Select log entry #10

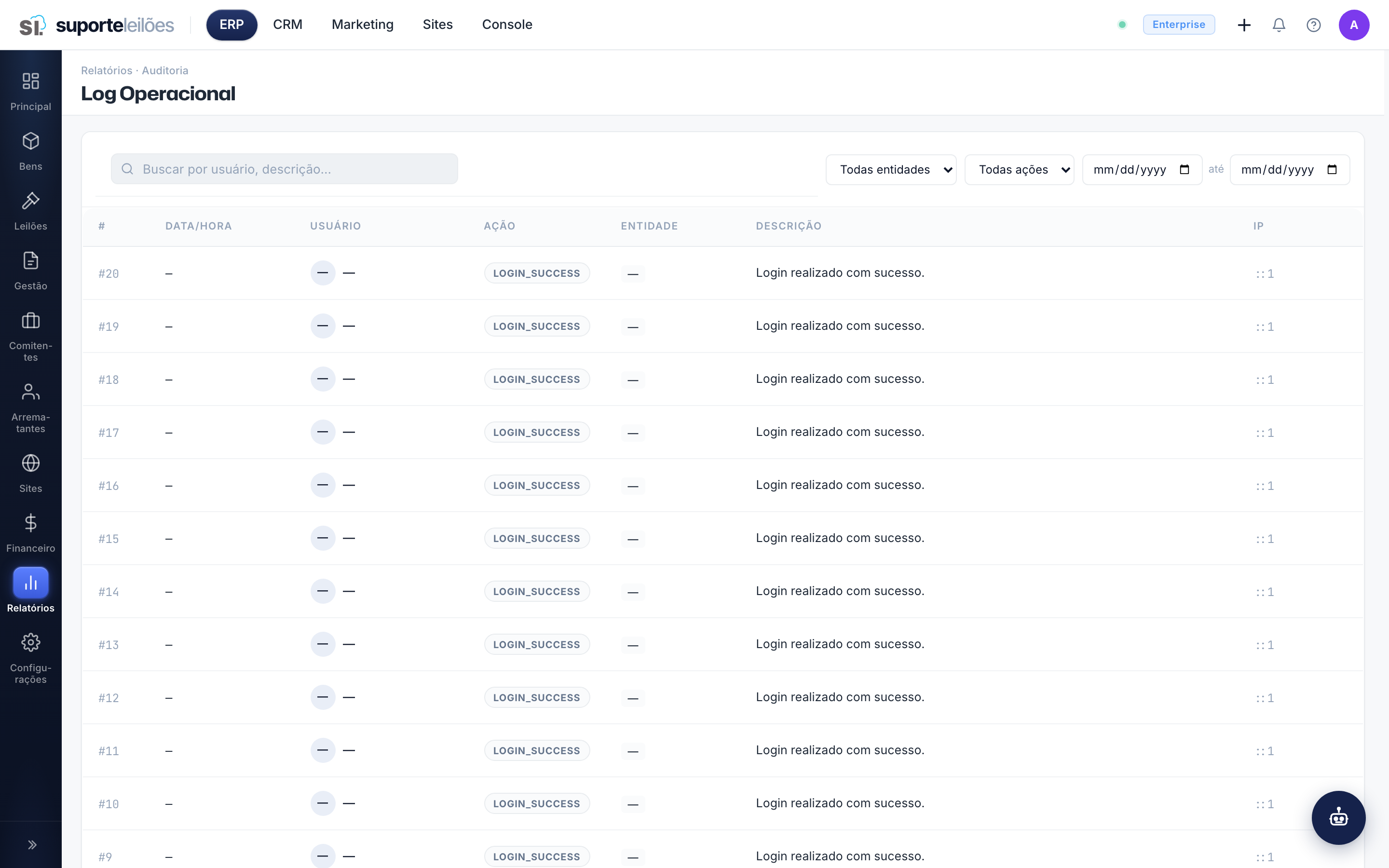point(722,804)
